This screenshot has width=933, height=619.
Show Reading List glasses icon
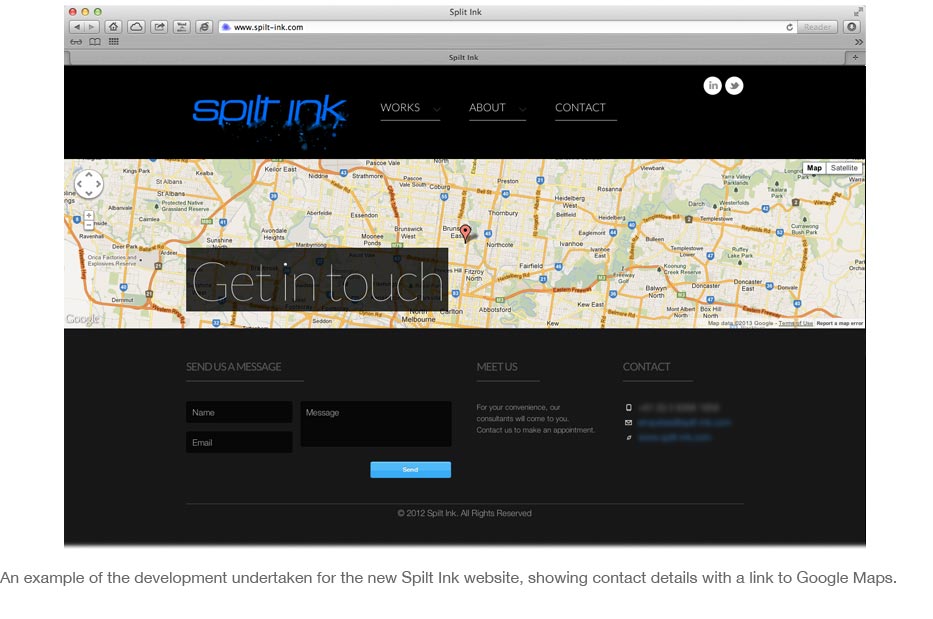click(x=76, y=42)
